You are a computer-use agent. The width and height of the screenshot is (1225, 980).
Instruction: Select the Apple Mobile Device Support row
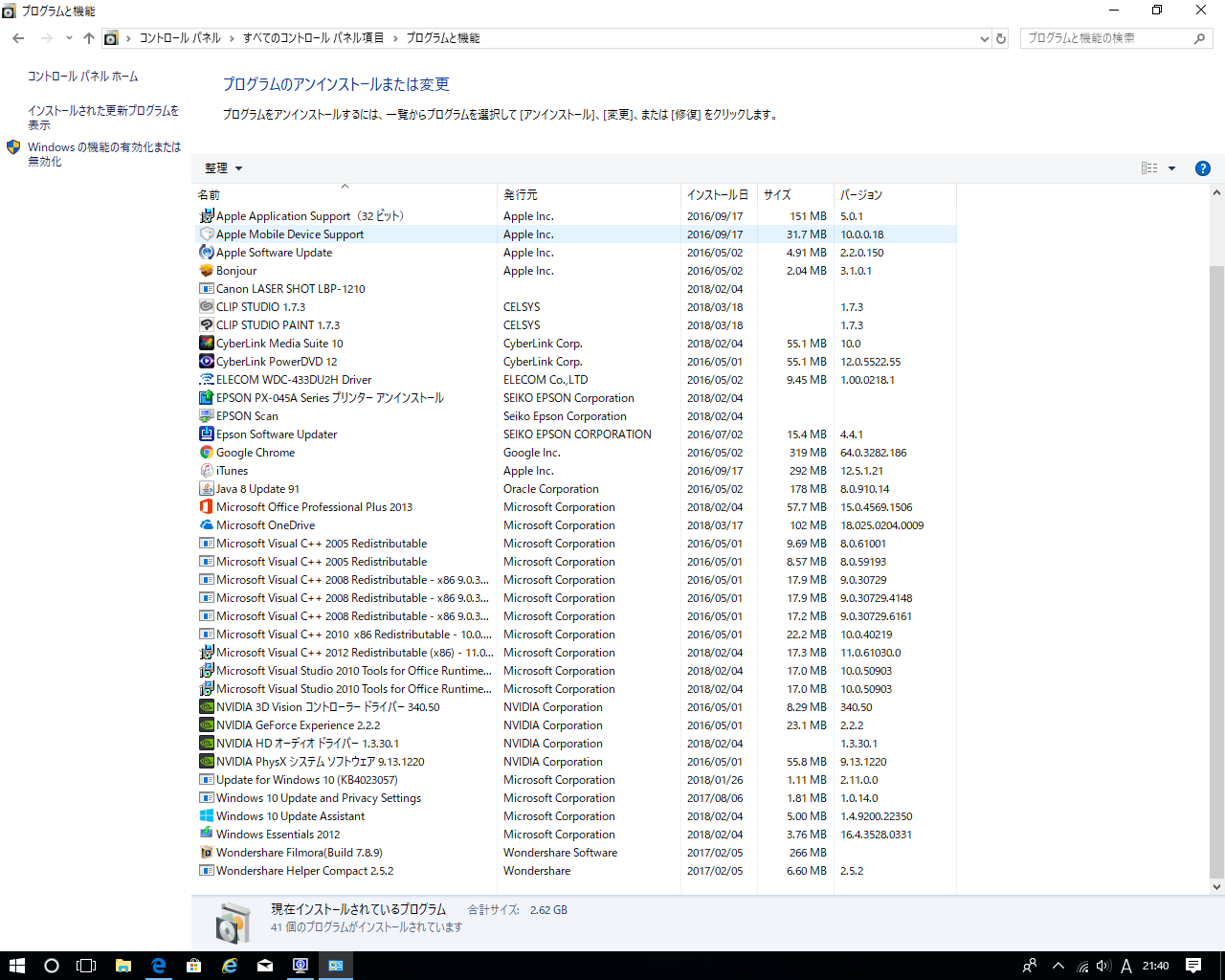(574, 234)
